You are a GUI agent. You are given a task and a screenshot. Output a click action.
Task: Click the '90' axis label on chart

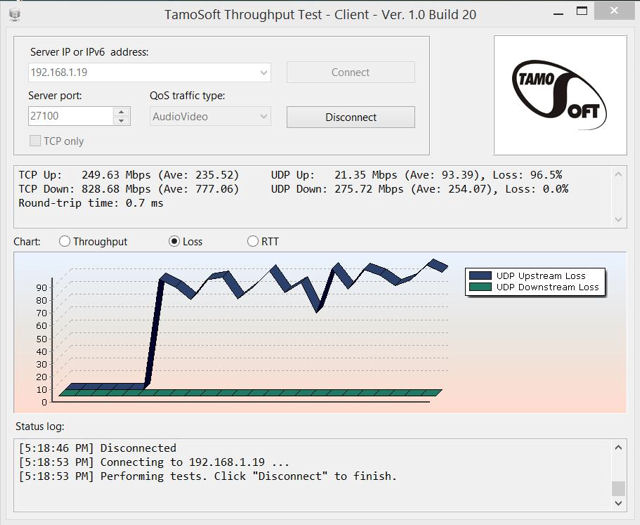tap(41, 287)
